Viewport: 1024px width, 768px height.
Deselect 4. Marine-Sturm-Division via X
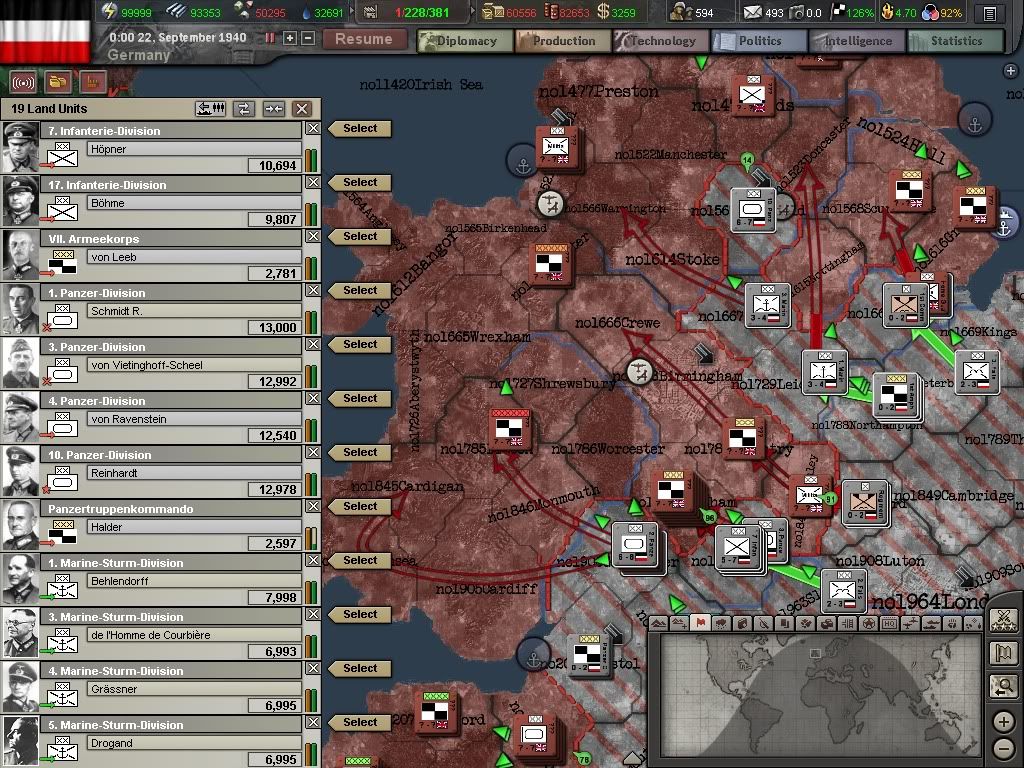tap(313, 669)
